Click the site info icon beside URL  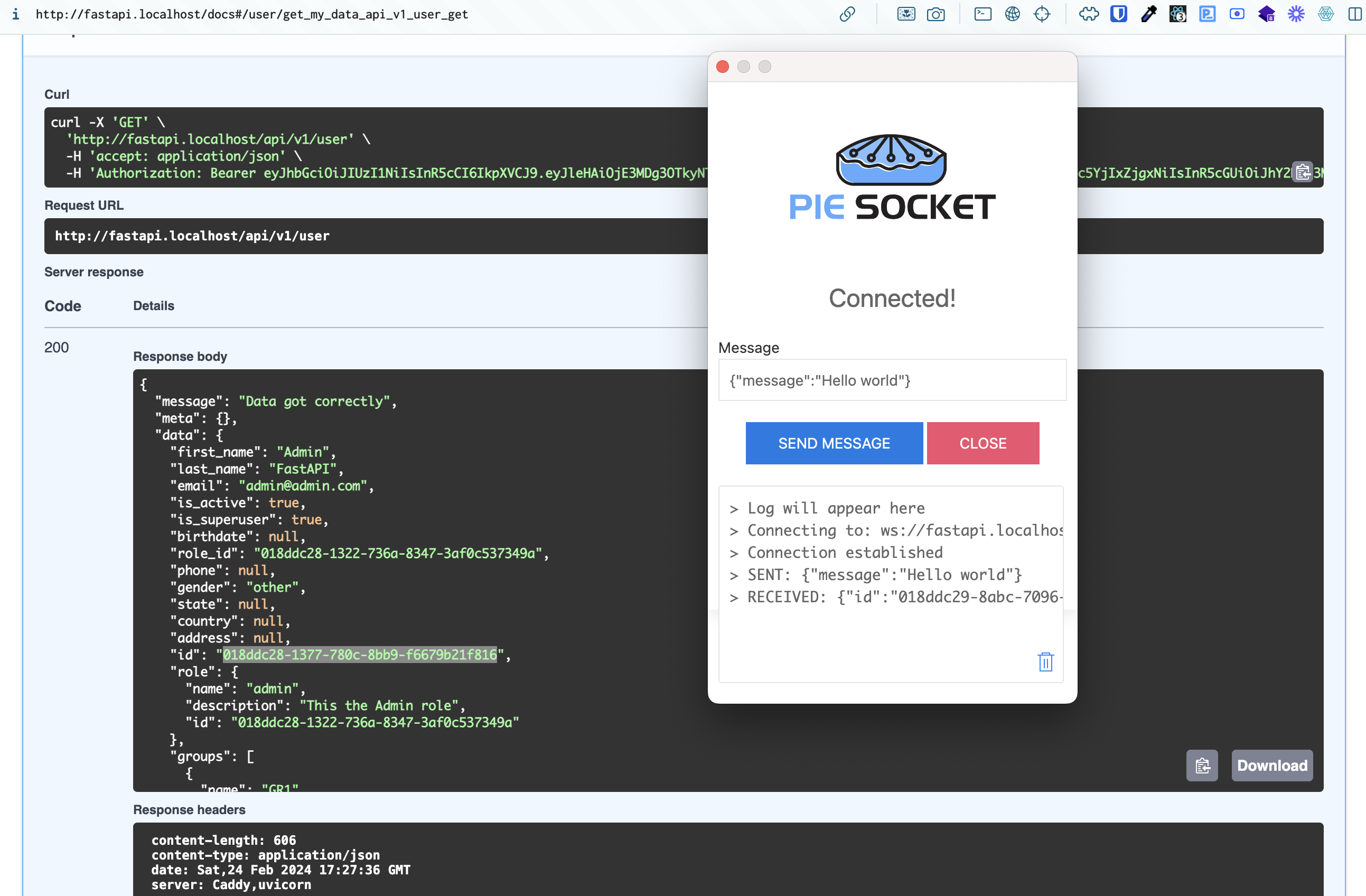coord(15,14)
